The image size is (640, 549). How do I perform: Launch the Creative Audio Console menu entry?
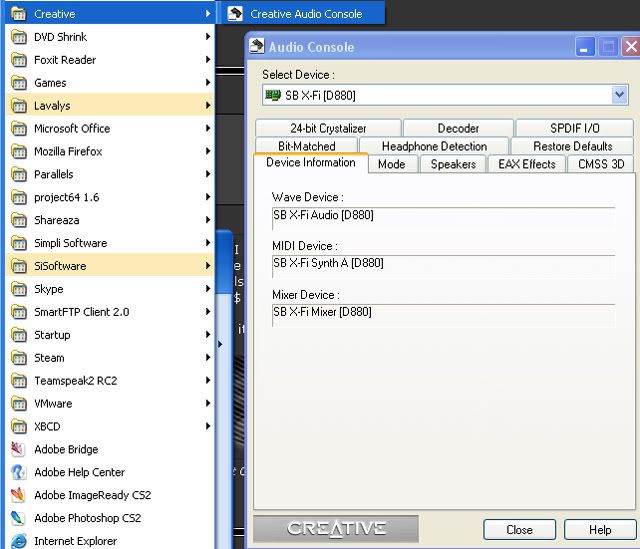point(300,14)
